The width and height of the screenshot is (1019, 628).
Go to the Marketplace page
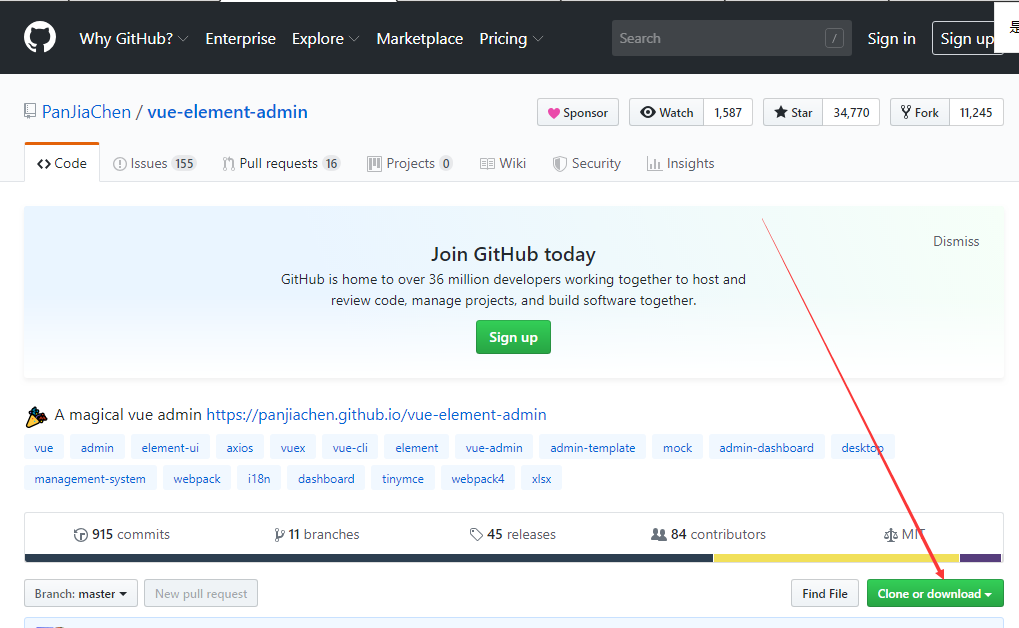[x=420, y=39]
